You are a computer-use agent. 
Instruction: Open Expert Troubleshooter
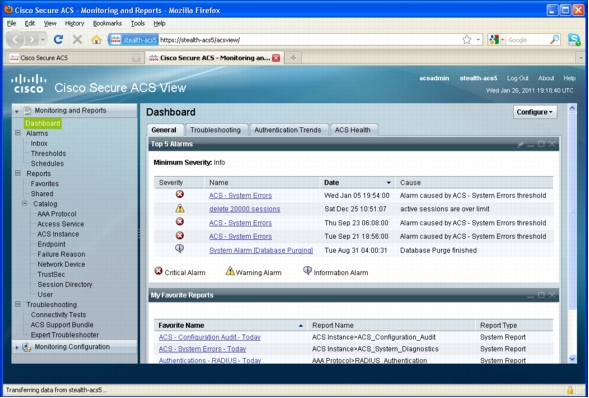pos(65,335)
